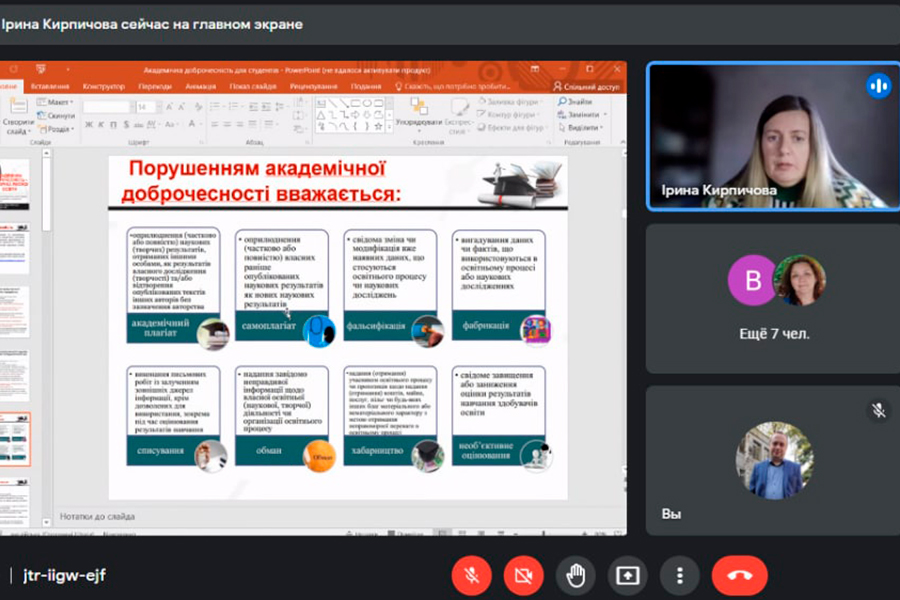The width and height of the screenshot is (900, 600).
Task: Open the three-dot more options menu
Action: (680, 575)
